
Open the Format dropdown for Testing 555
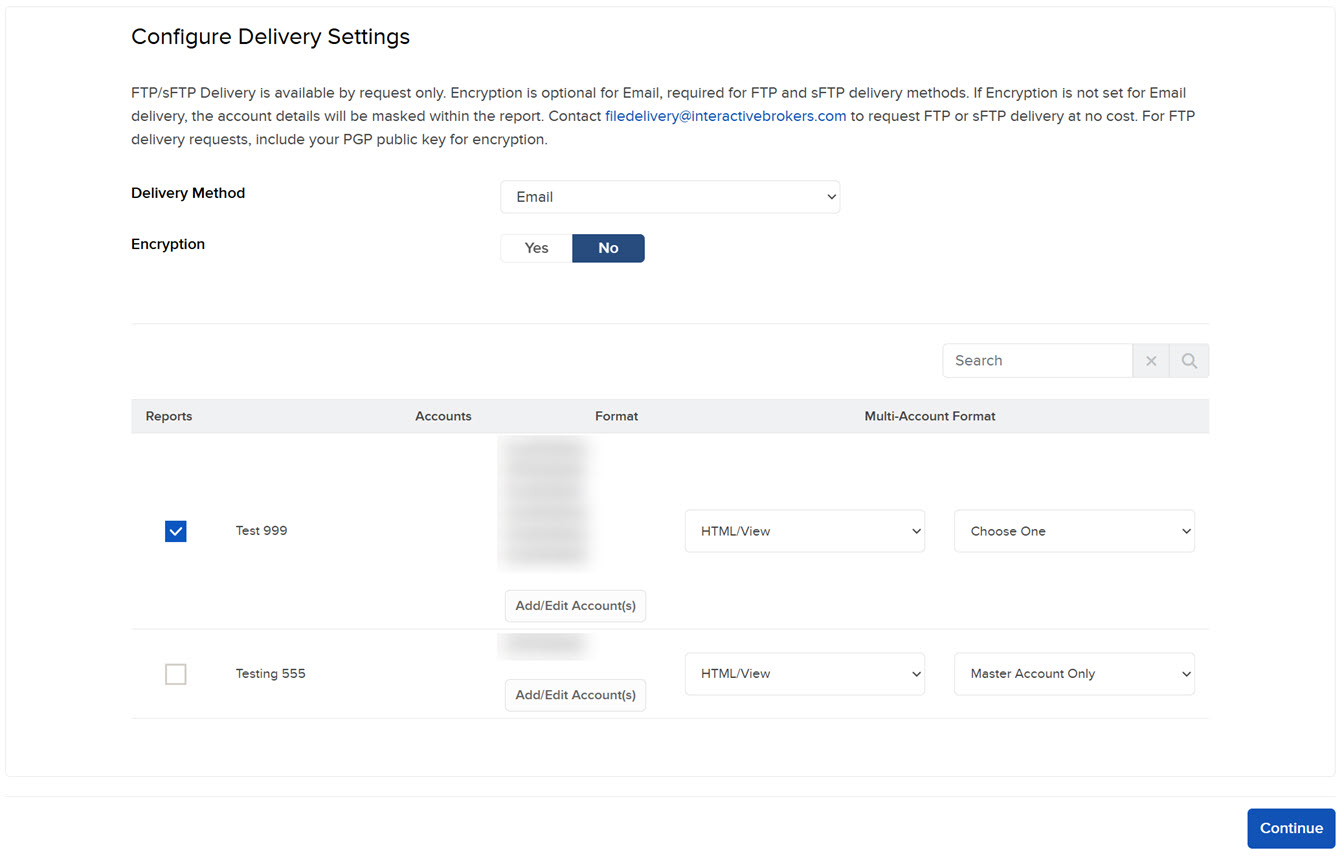point(804,673)
